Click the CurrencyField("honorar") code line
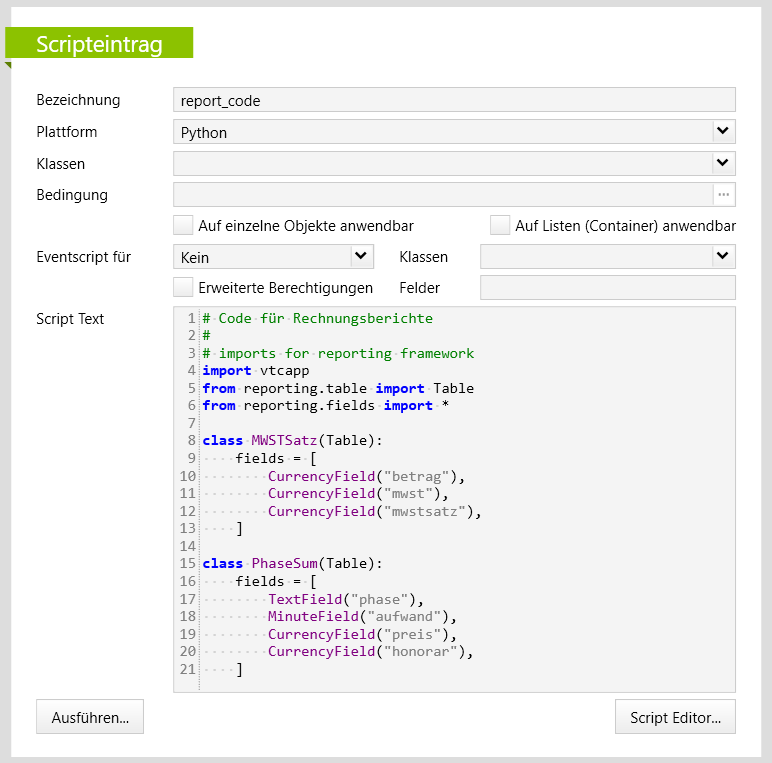Image resolution: width=772 pixels, height=763 pixels. (369, 651)
